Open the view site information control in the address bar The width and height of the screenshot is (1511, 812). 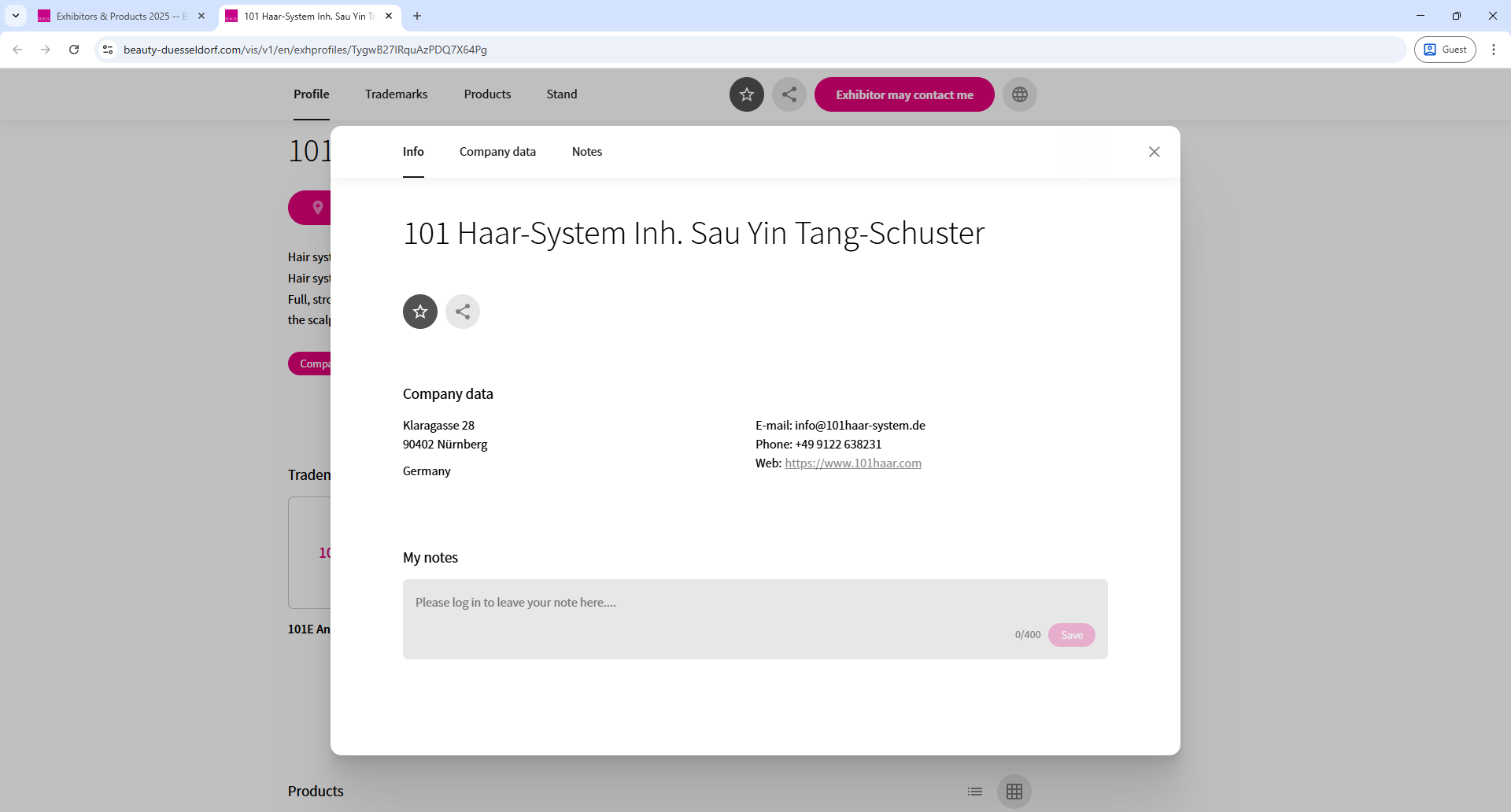click(x=107, y=49)
